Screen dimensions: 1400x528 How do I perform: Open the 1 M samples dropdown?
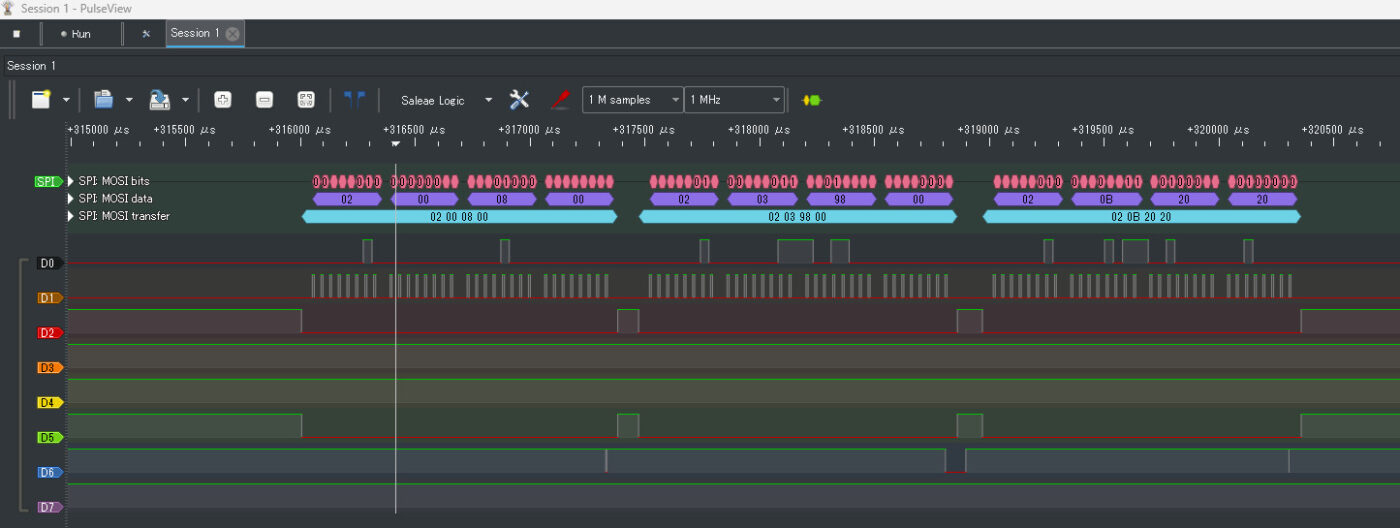[633, 100]
